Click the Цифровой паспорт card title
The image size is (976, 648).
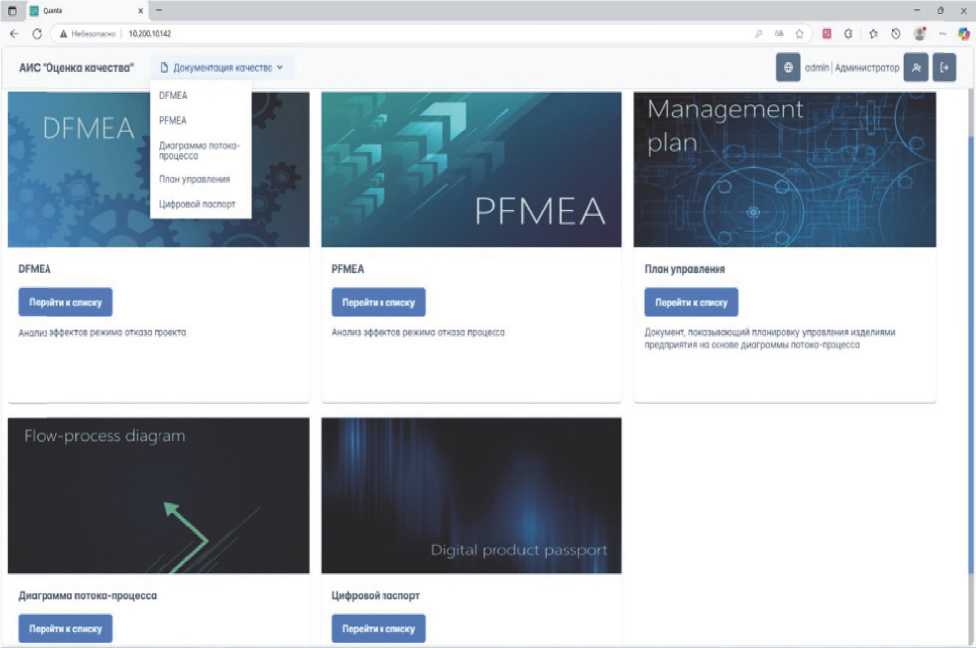tap(376, 596)
